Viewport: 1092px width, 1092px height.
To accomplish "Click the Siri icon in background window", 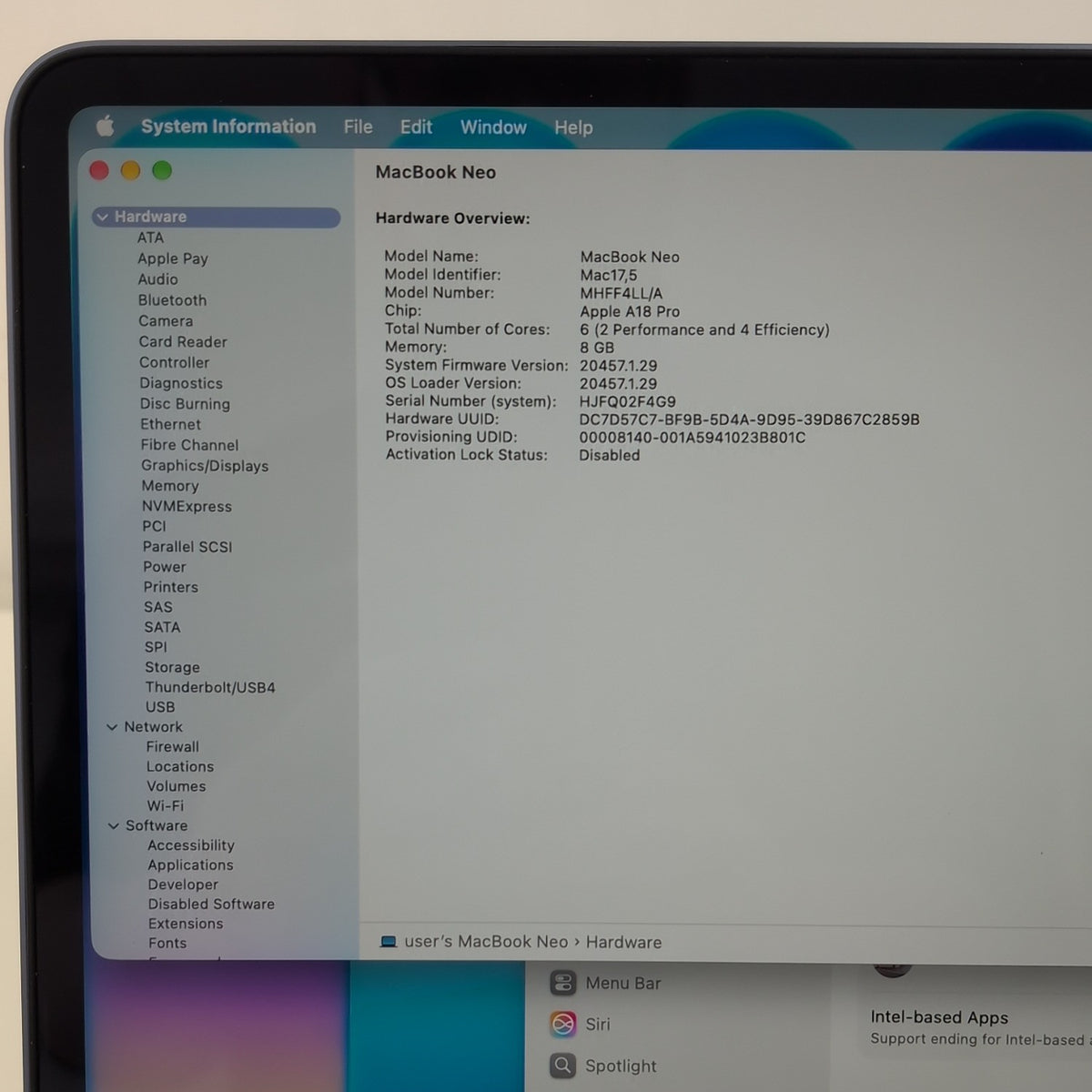I will pos(563,1025).
